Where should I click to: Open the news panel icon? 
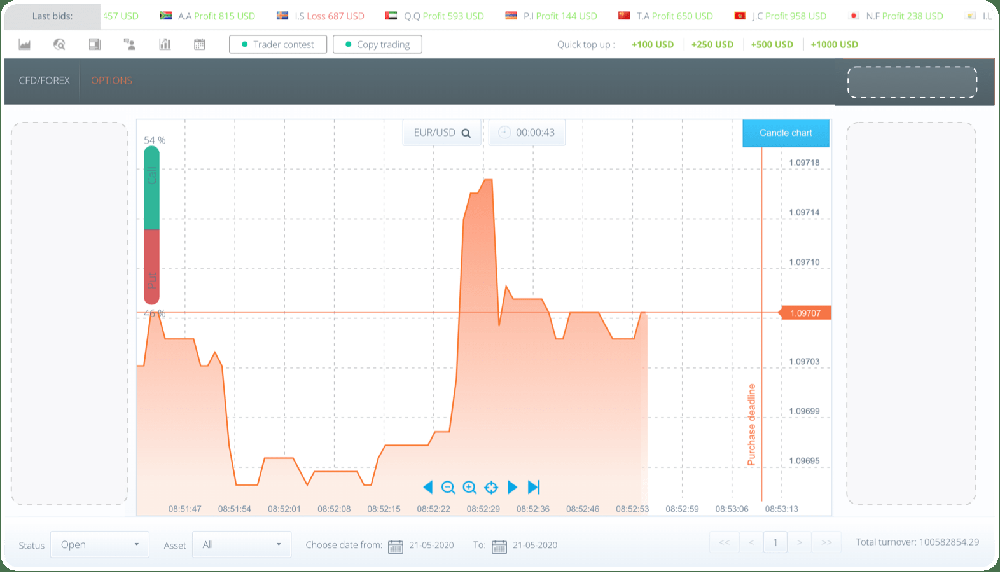95,45
